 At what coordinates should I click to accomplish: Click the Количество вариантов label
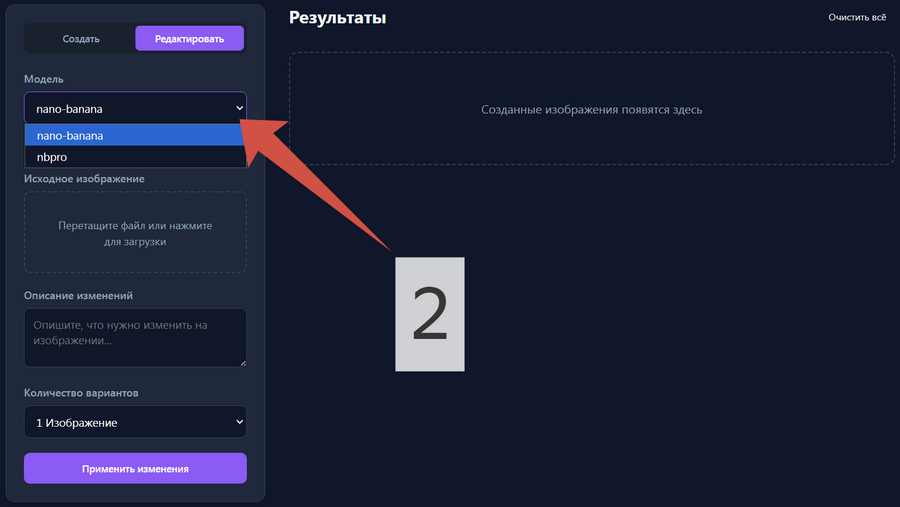tap(81, 393)
